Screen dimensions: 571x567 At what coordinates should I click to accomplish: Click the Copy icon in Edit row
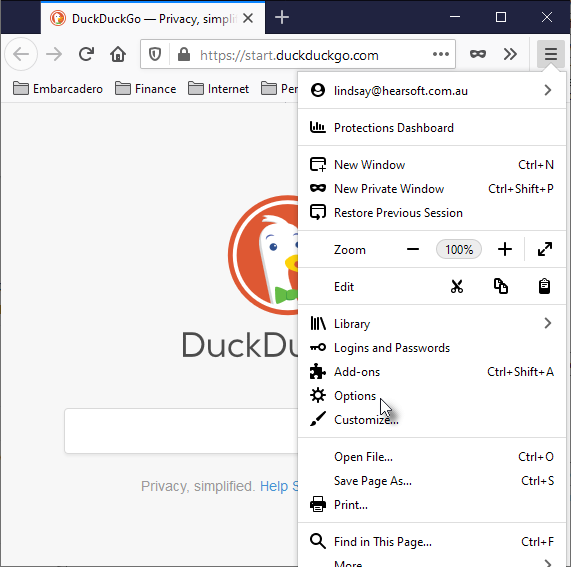[x=501, y=287]
